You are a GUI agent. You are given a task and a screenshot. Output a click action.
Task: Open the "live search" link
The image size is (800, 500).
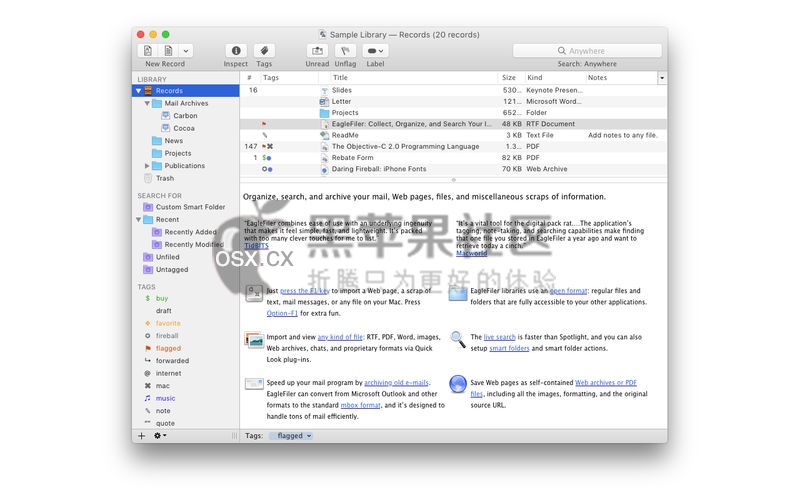tap(499, 337)
